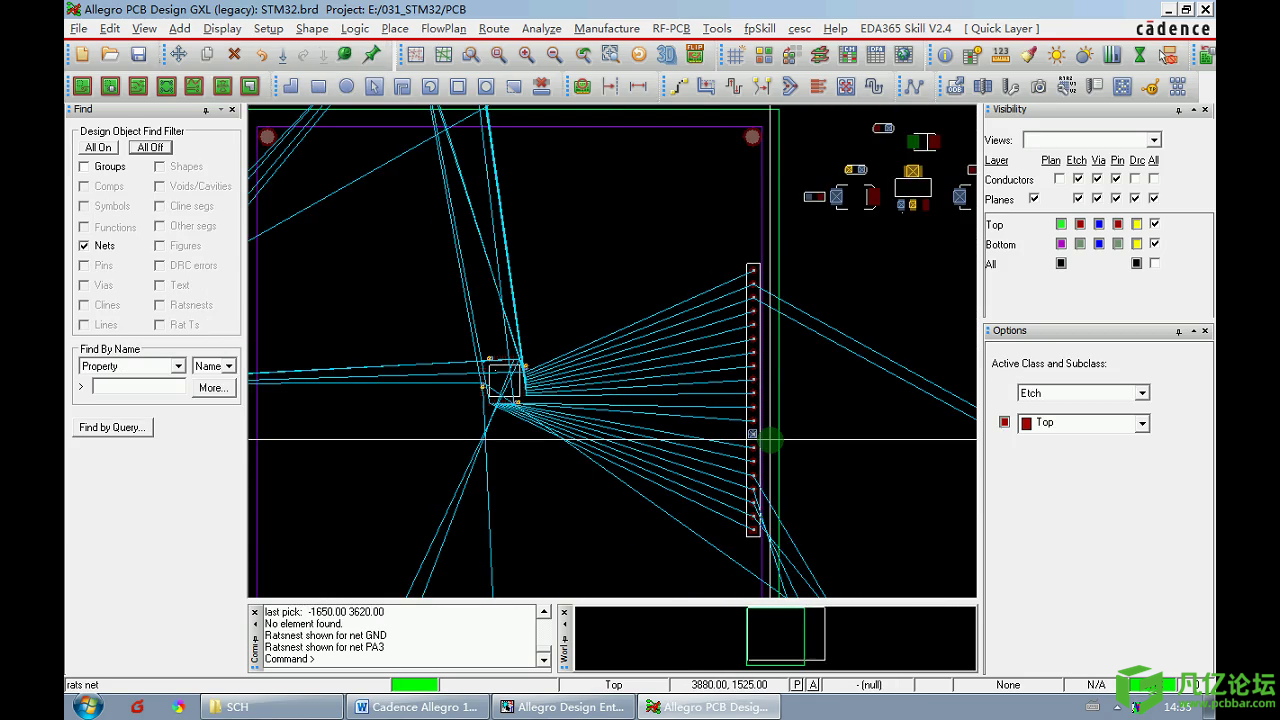Click the Flip board icon
Image resolution: width=1280 pixels, height=720 pixels.
pos(694,55)
